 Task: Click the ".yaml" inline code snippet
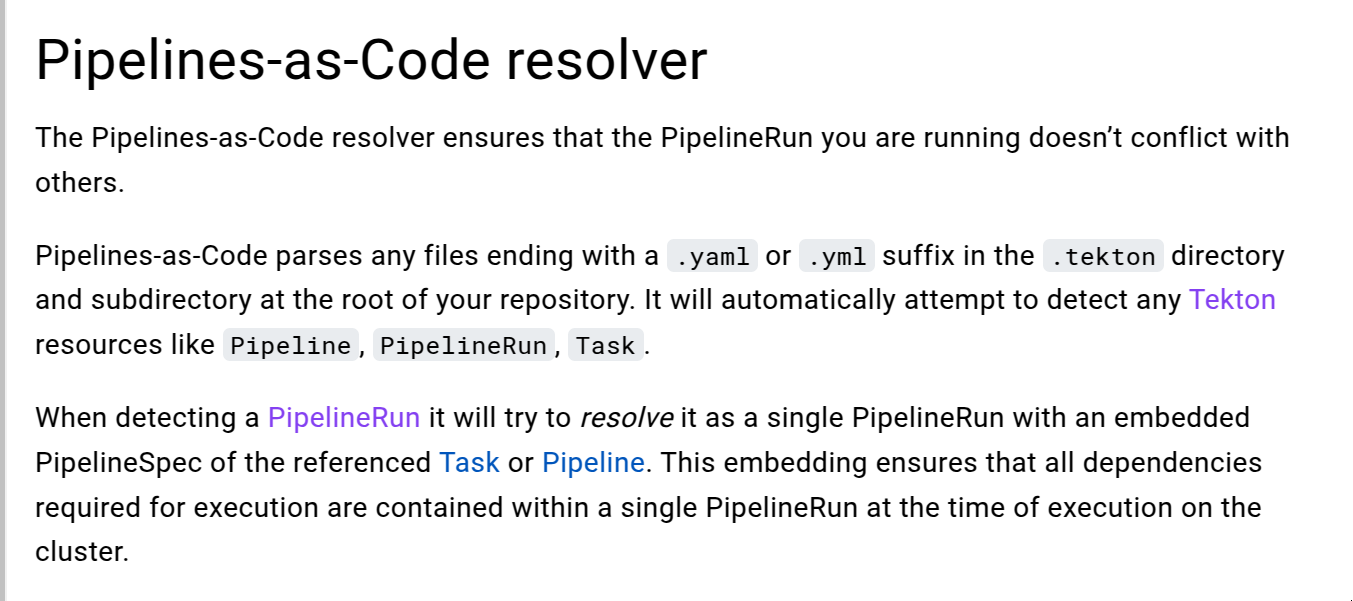point(712,257)
